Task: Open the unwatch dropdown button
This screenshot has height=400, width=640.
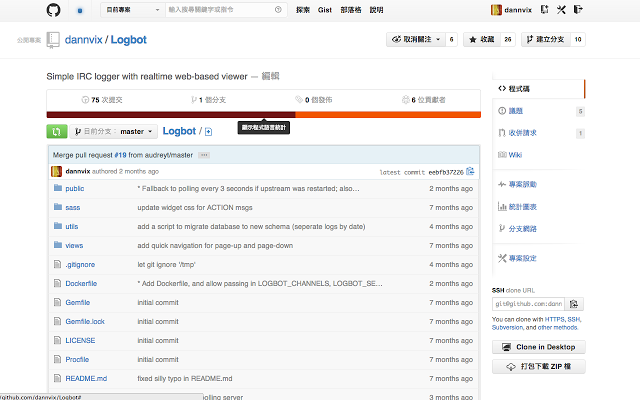Action: (x=416, y=40)
